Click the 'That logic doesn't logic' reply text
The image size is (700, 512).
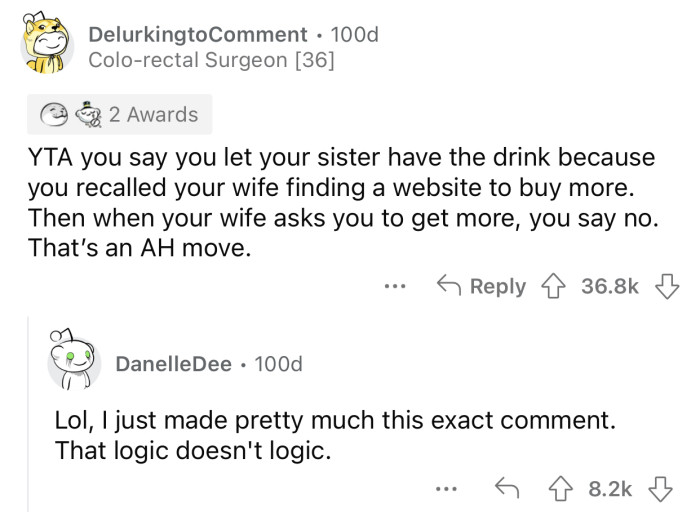pyautogui.click(x=191, y=449)
